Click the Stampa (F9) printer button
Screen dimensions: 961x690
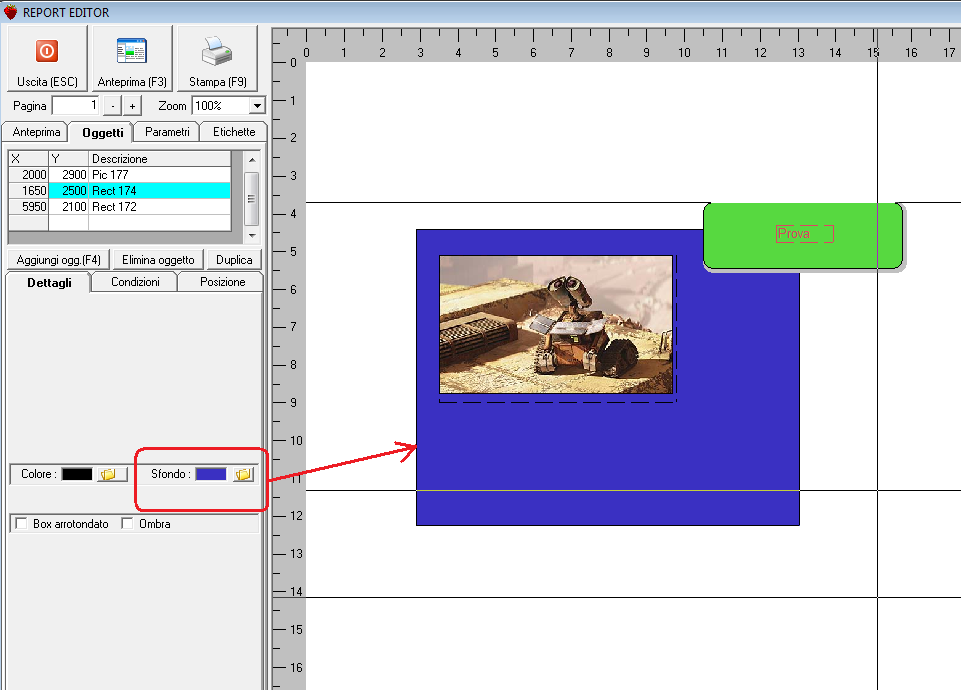[x=218, y=58]
